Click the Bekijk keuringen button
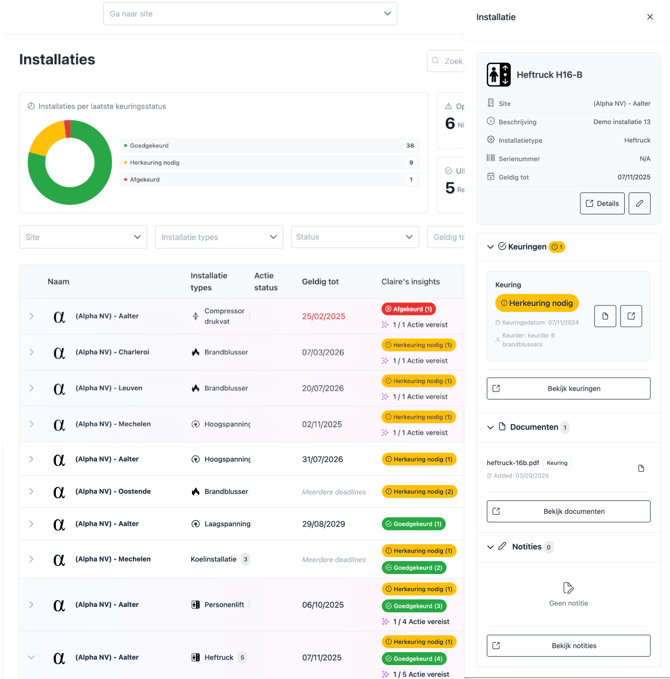The image size is (670, 679). [568, 388]
